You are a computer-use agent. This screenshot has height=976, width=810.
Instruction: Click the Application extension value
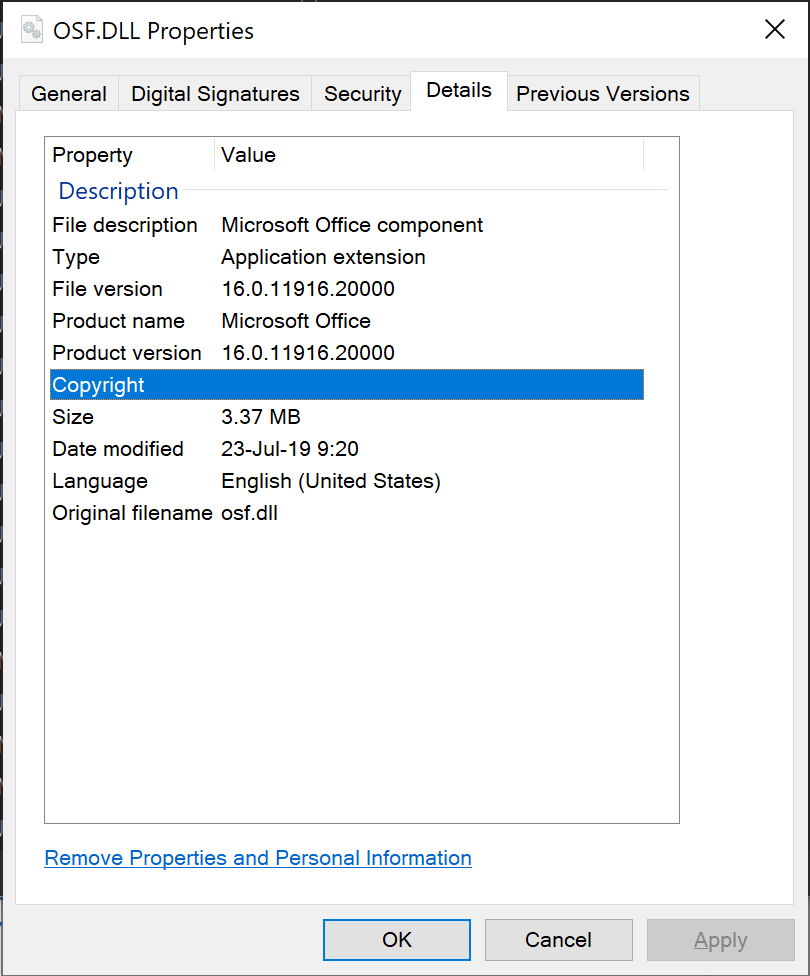tap(323, 257)
